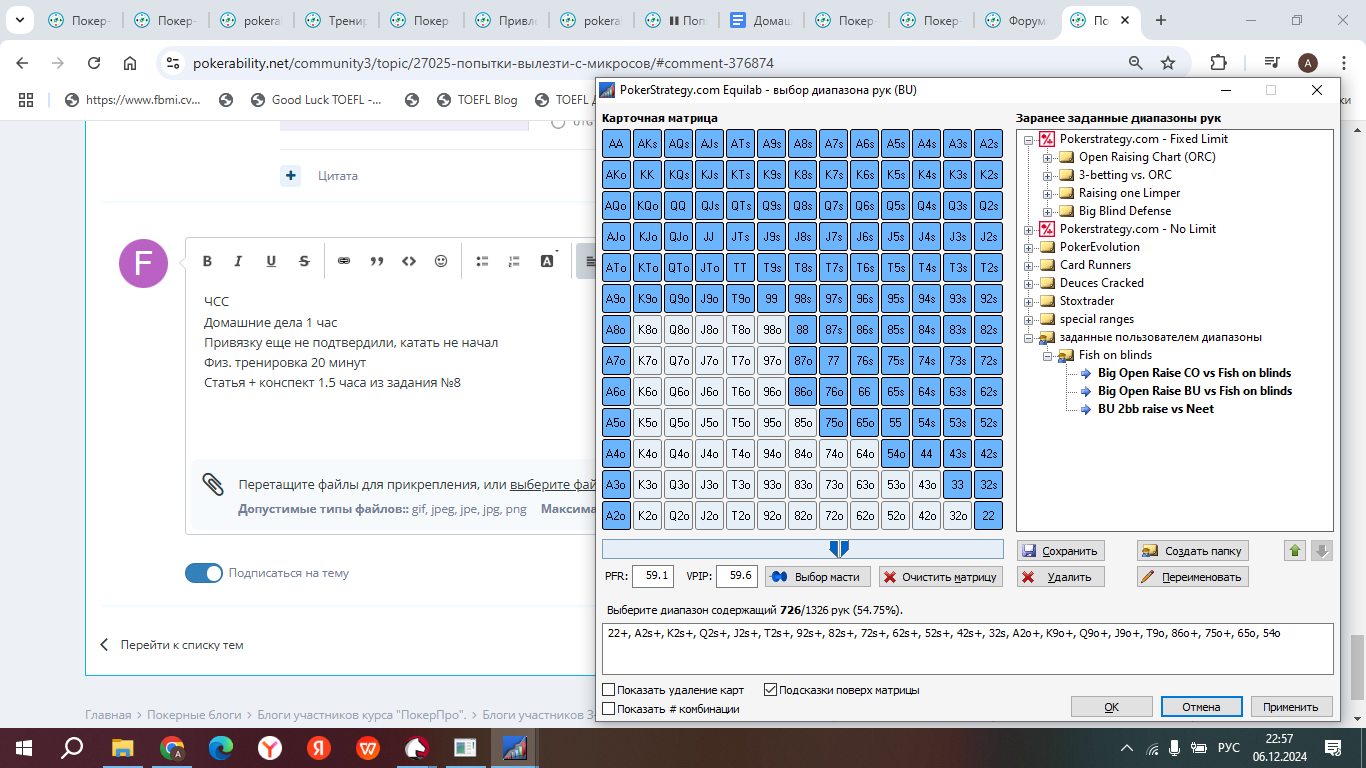Open suit selection (Выбор масти)
The width and height of the screenshot is (1366, 768).
[817, 576]
